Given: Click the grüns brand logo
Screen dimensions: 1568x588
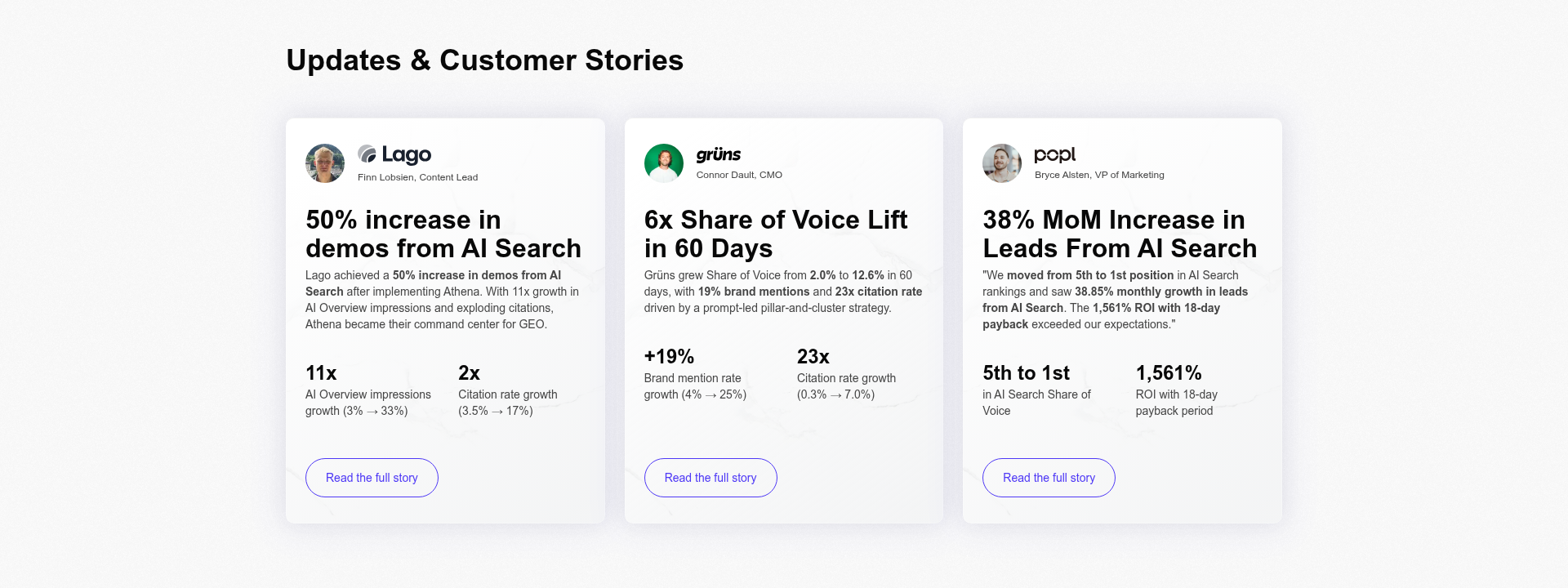Looking at the screenshot, I should [x=718, y=154].
